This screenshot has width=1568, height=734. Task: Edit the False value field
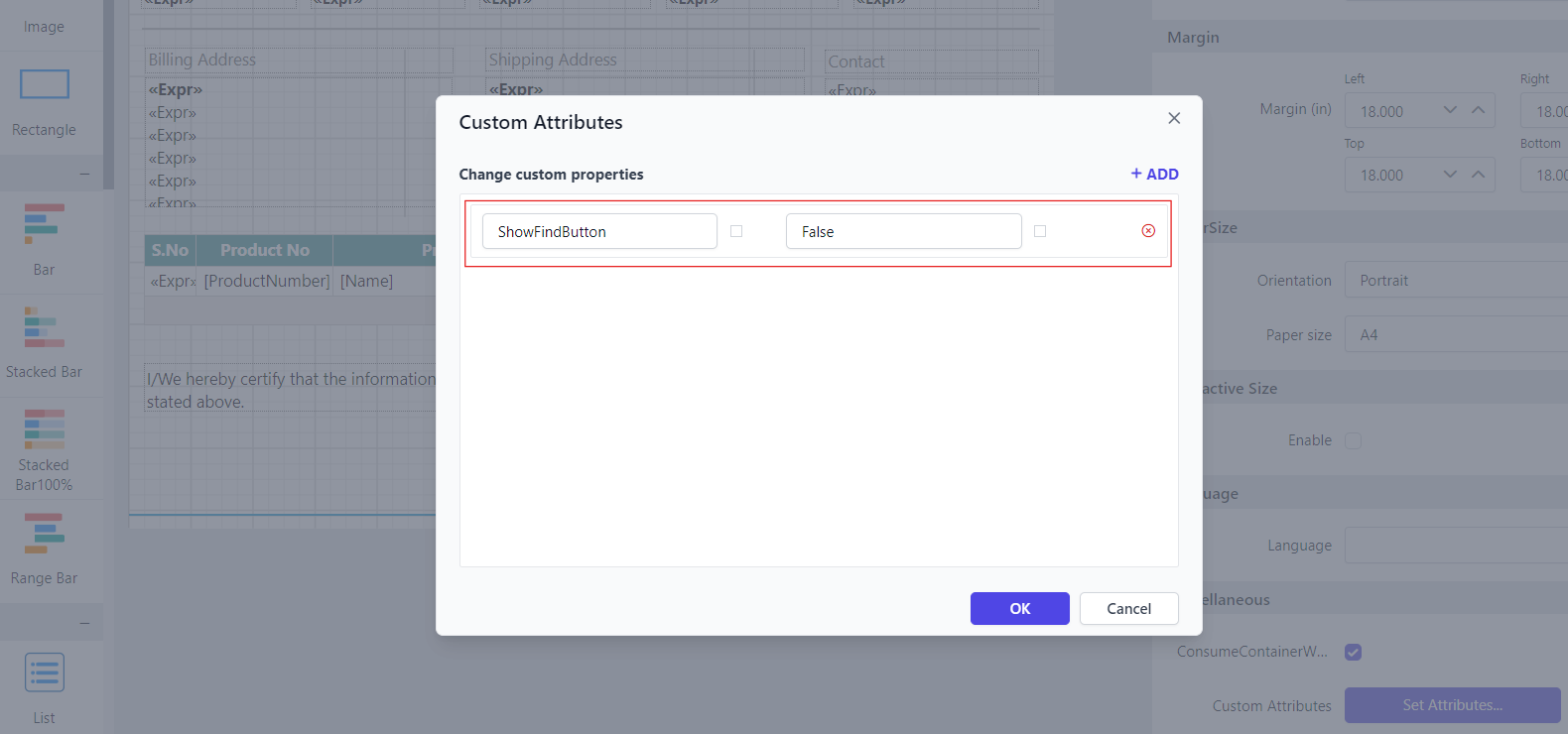(x=903, y=231)
